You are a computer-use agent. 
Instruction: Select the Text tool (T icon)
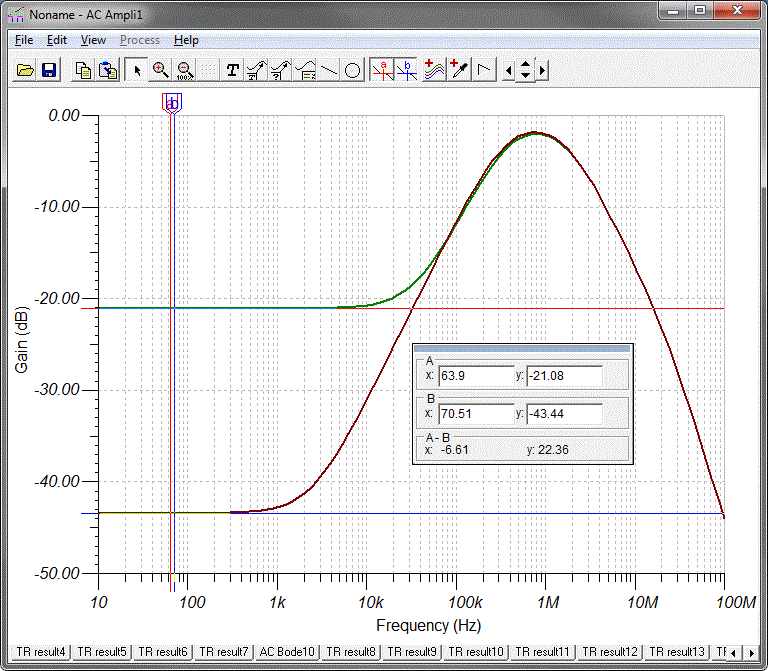point(233,70)
